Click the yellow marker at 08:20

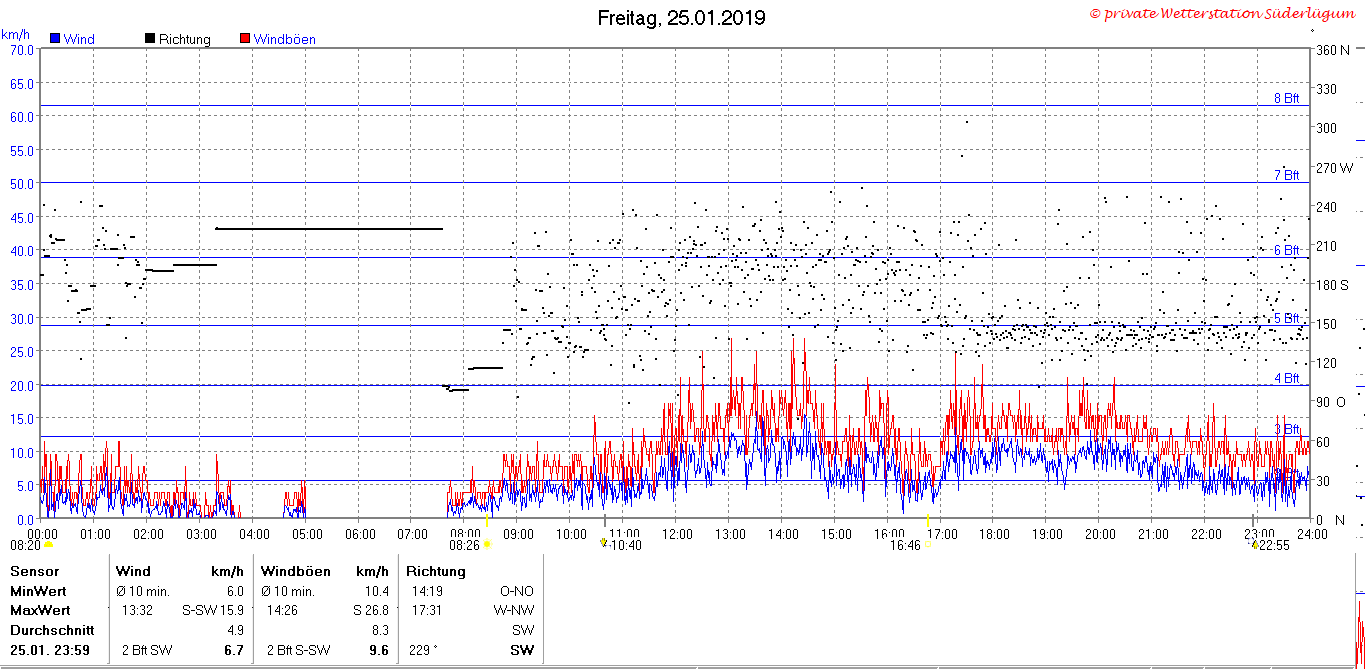pos(47,546)
